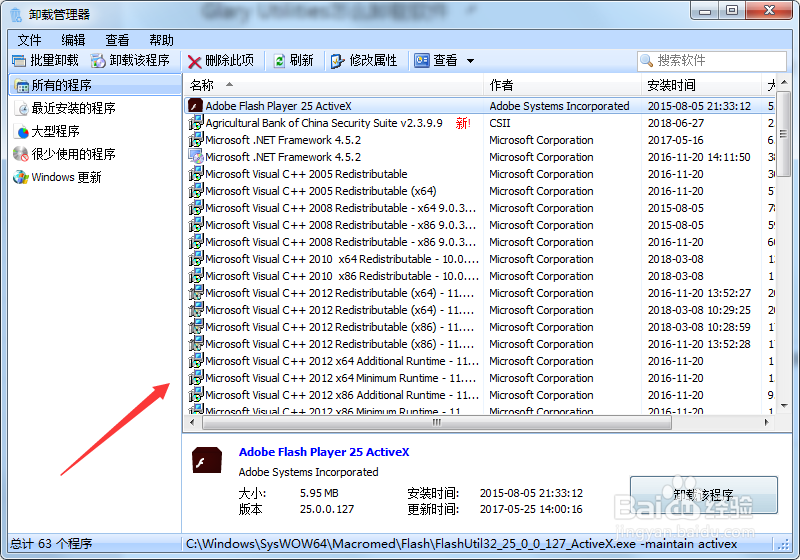The width and height of the screenshot is (800, 560).
Task: Click the Visual C++ 2010 x86 row icon
Action: coord(196,275)
